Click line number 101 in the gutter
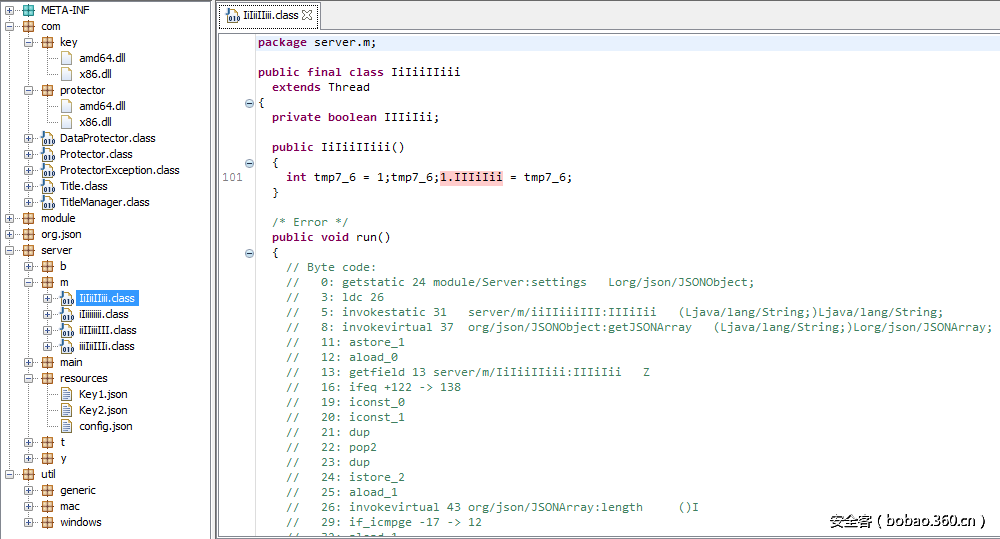 coord(232,177)
